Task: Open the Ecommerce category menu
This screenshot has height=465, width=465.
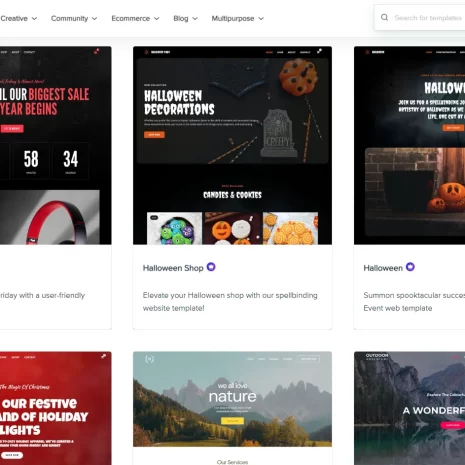Action: click(x=135, y=18)
